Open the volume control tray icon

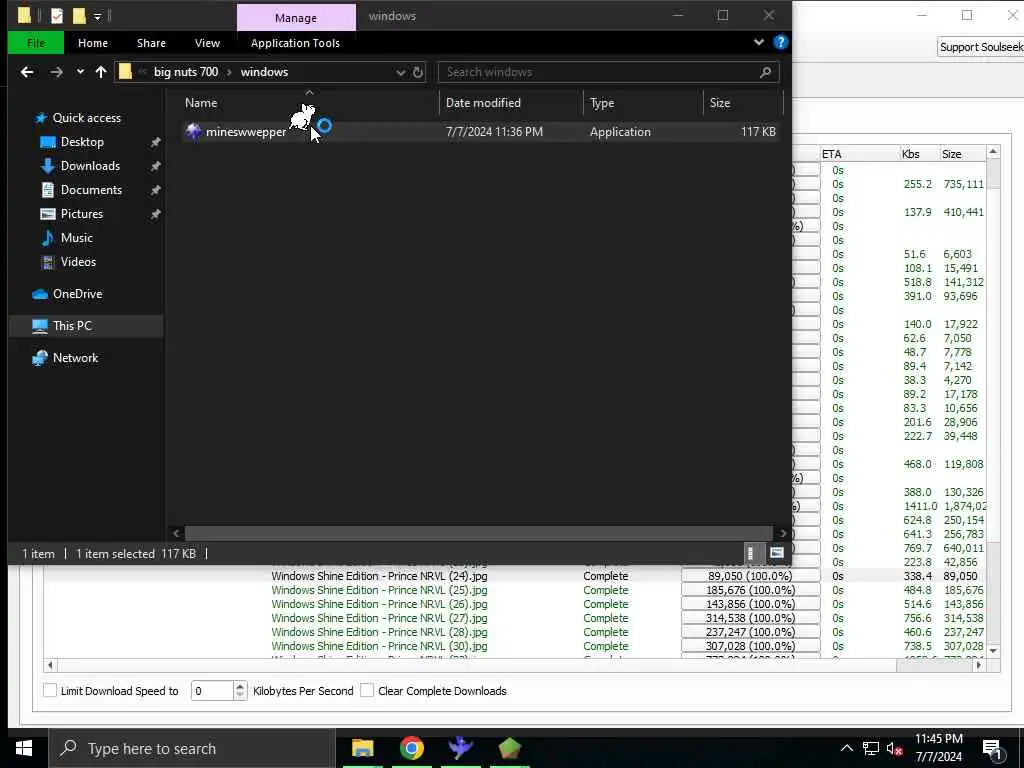point(894,748)
